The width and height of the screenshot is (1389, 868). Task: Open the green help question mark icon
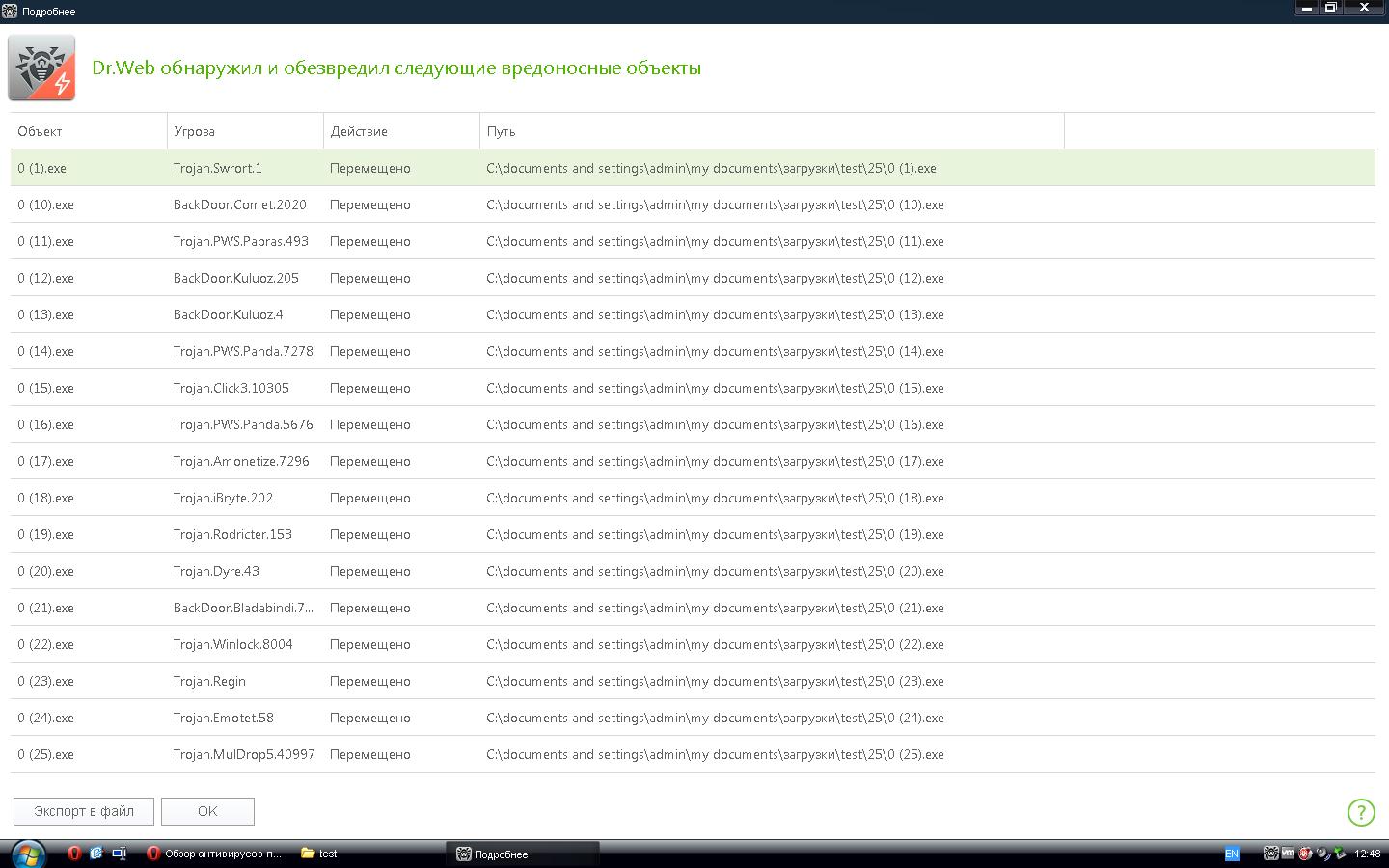pos(1361,812)
